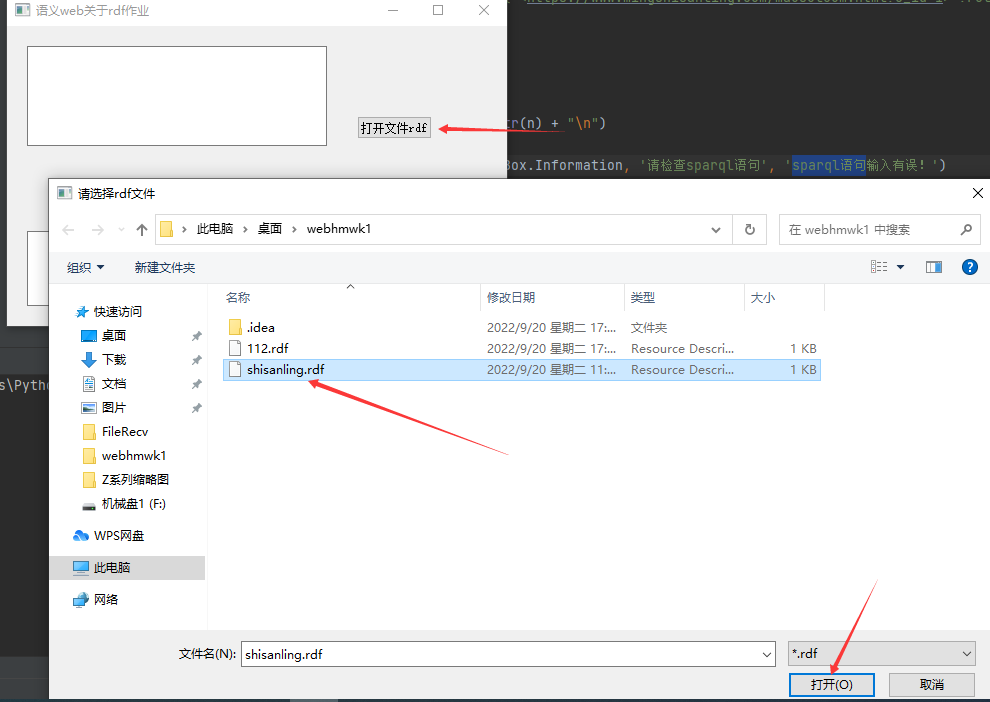This screenshot has width=990, height=702.
Task: Toggle the preview pane icon
Action: coord(934,267)
